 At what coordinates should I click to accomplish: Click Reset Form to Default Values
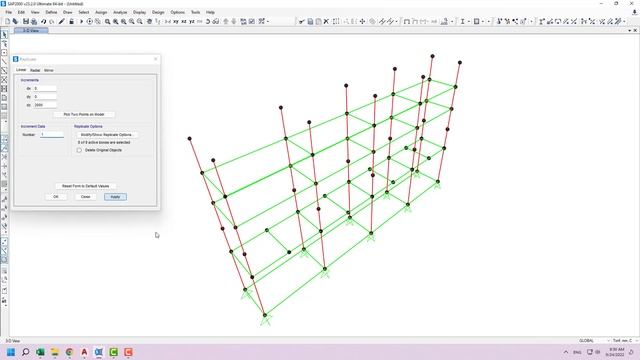coord(86,186)
